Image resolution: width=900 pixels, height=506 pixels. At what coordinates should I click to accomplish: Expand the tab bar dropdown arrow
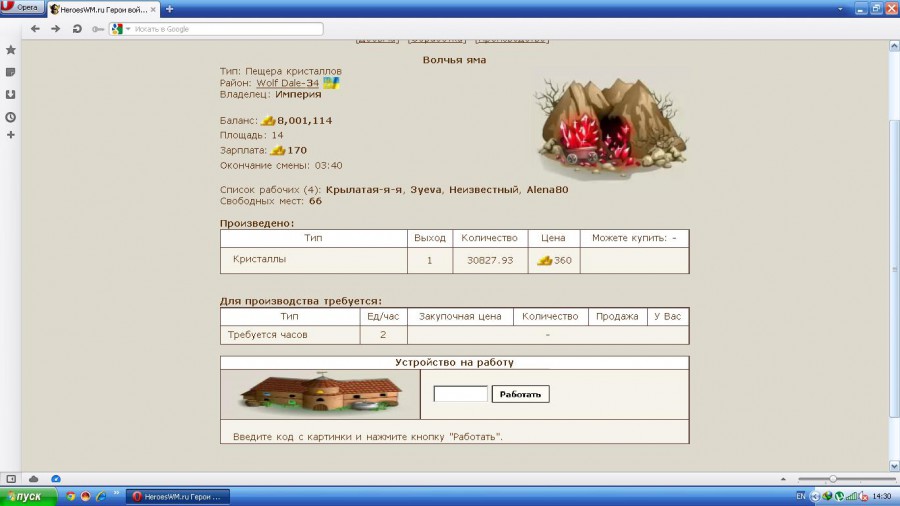coord(840,9)
